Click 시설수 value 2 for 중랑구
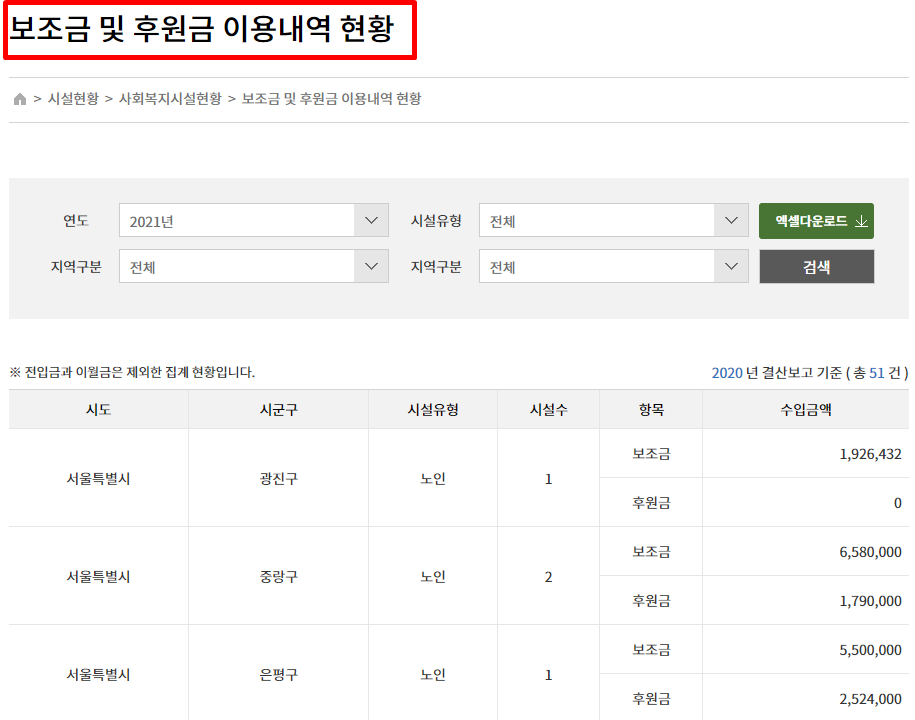 click(x=549, y=577)
